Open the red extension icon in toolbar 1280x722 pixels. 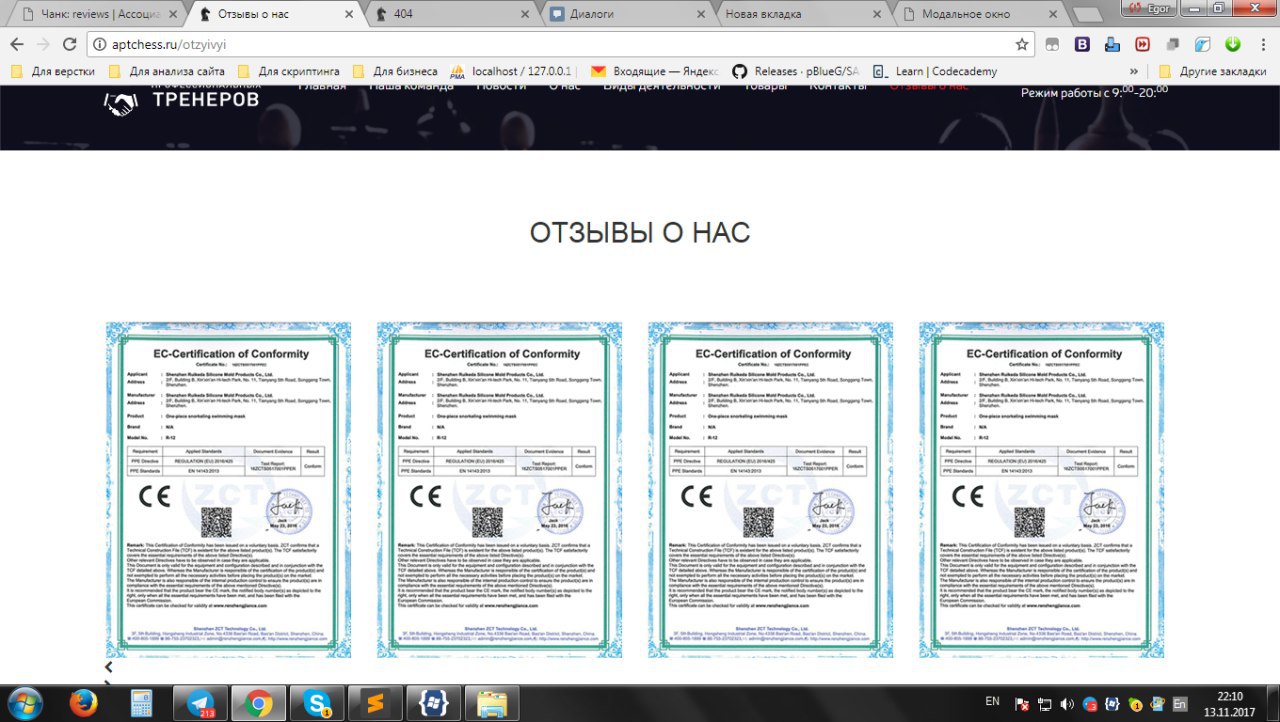tap(1142, 44)
